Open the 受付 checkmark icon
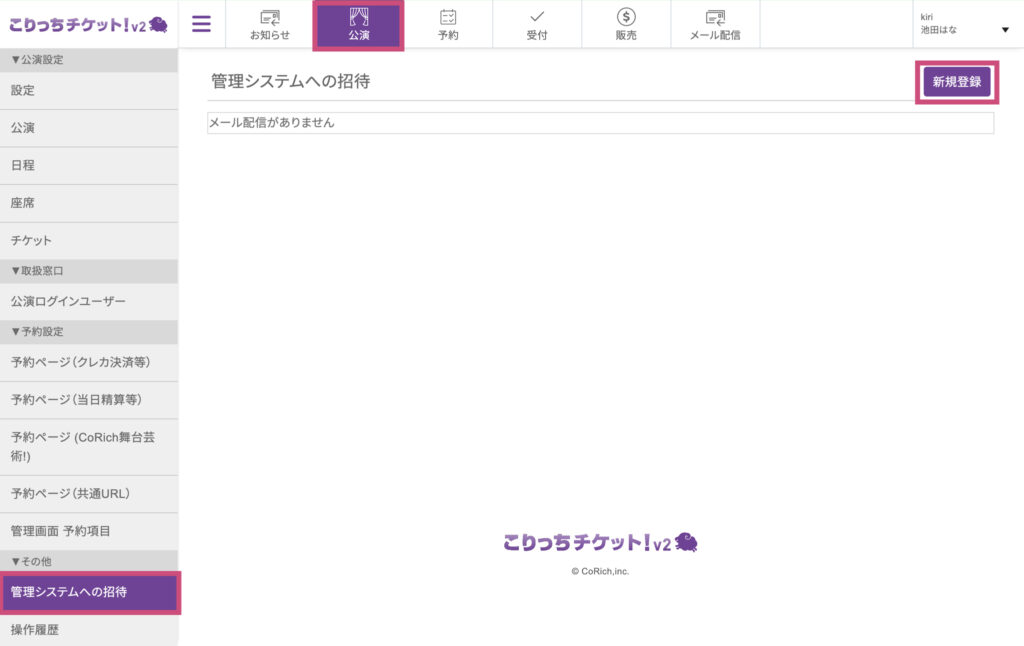 click(x=537, y=24)
